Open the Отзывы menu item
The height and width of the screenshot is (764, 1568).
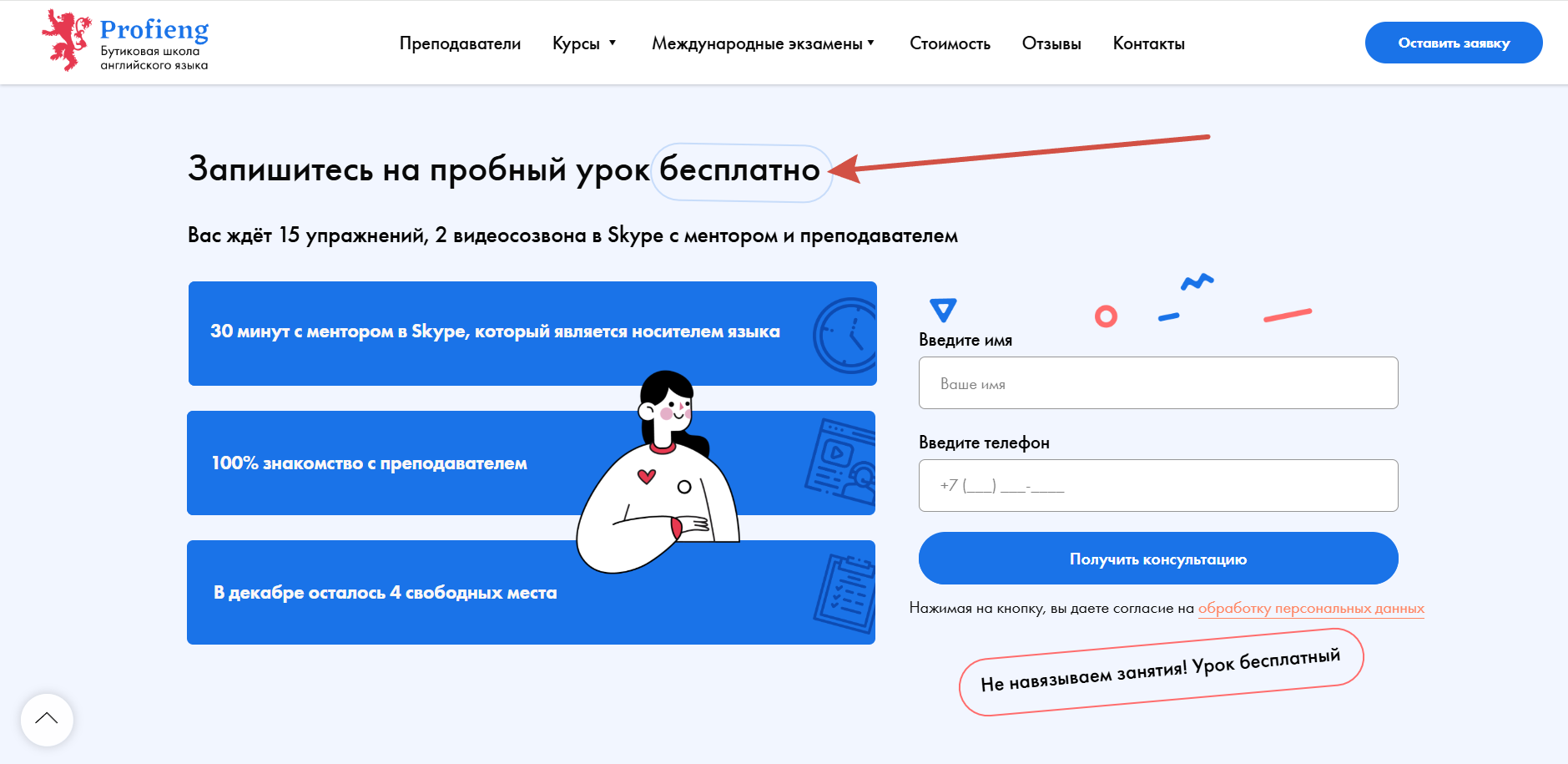point(1051,43)
